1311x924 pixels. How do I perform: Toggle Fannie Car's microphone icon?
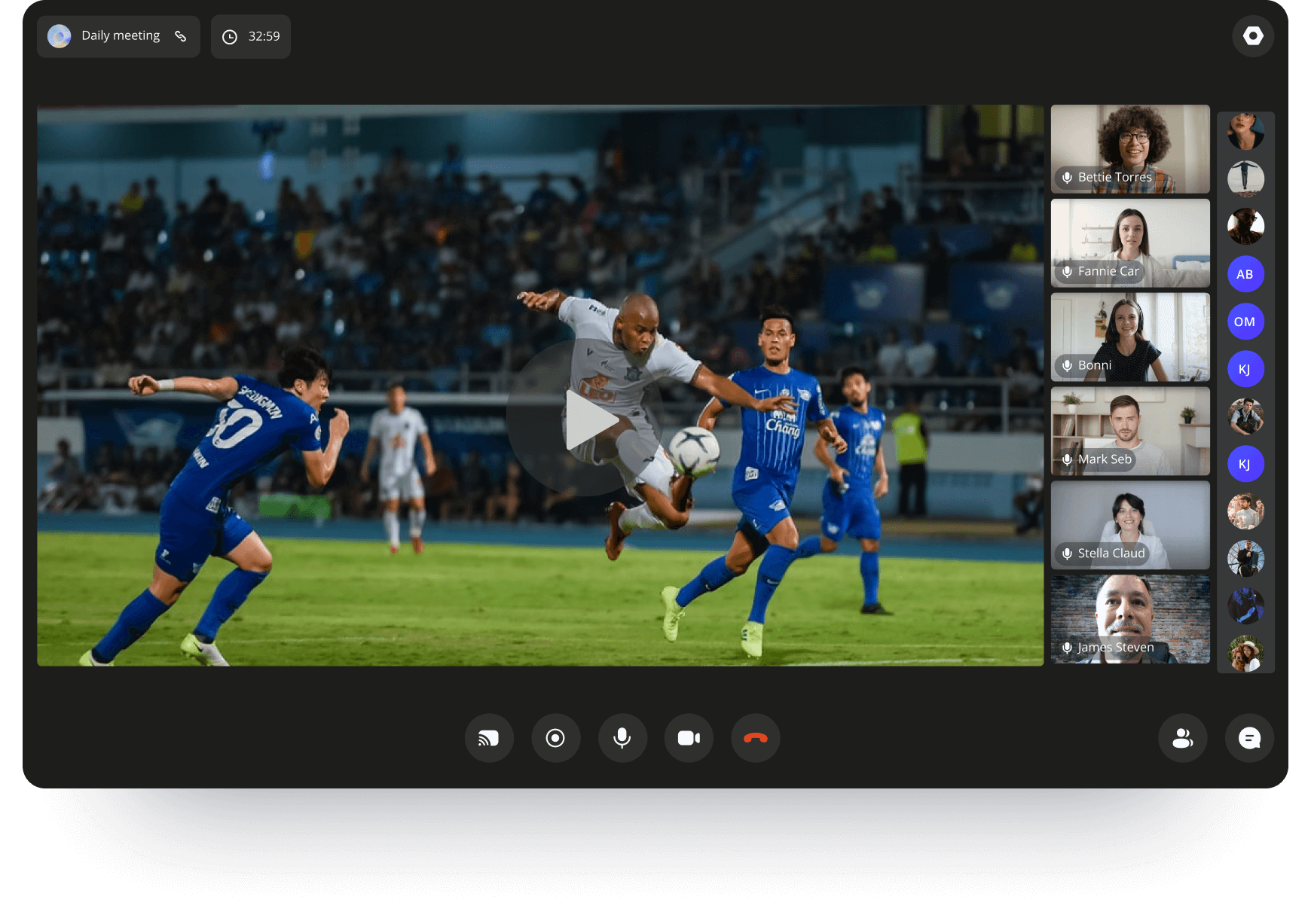[x=1067, y=272]
